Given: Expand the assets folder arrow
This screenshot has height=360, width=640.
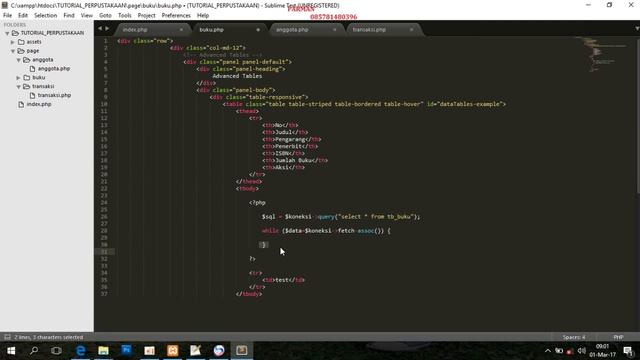Looking at the screenshot, I should point(13,42).
